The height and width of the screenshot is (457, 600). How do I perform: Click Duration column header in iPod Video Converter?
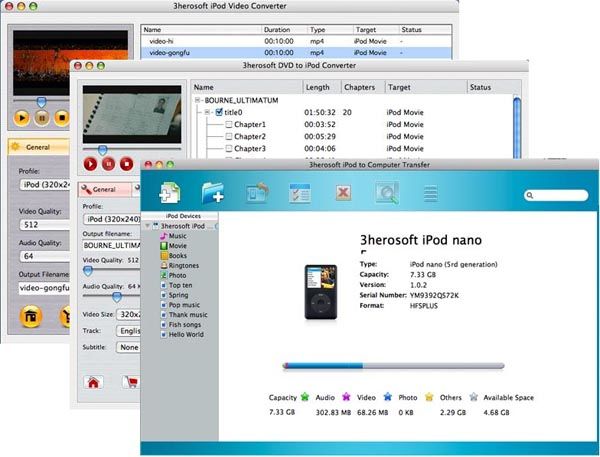pyautogui.click(x=284, y=30)
